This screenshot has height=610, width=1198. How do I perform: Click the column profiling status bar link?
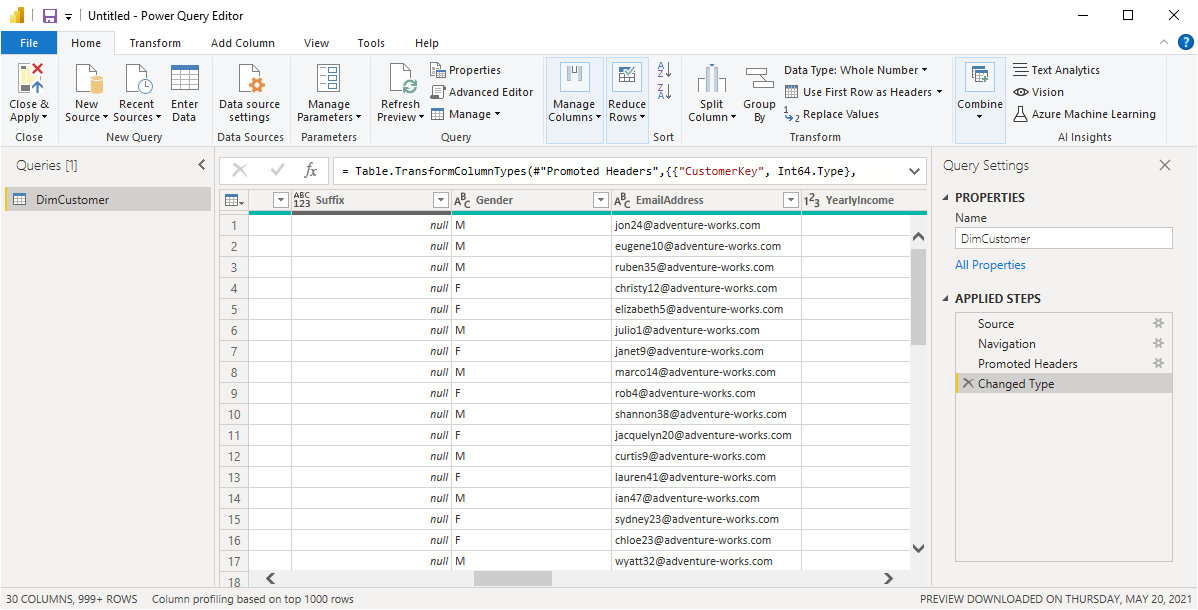tap(251, 598)
